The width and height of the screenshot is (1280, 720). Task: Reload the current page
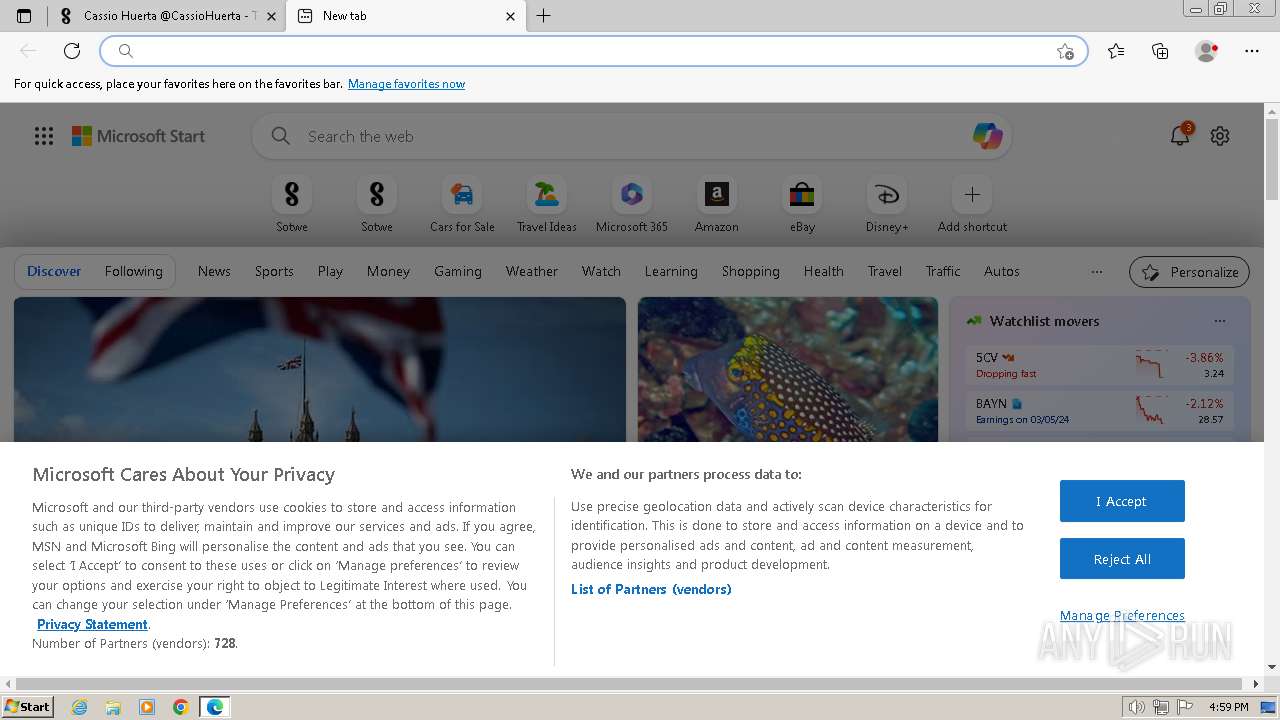pos(72,51)
